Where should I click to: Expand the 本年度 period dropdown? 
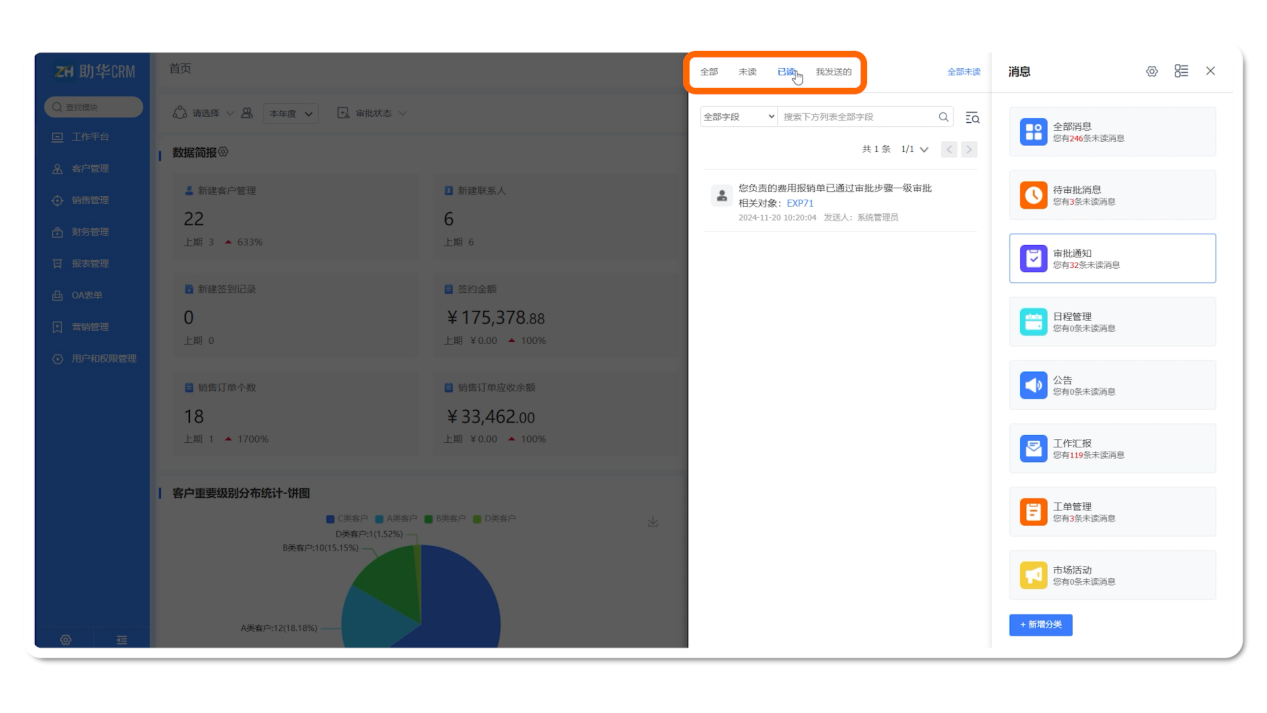pyautogui.click(x=290, y=114)
